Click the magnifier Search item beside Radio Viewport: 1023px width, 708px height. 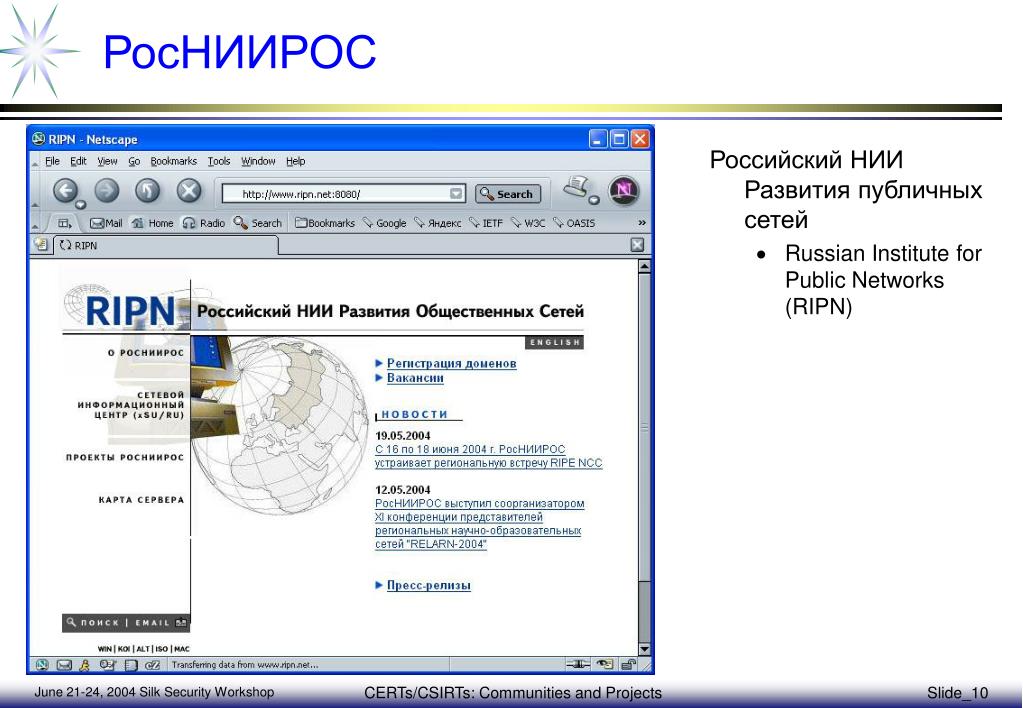258,223
